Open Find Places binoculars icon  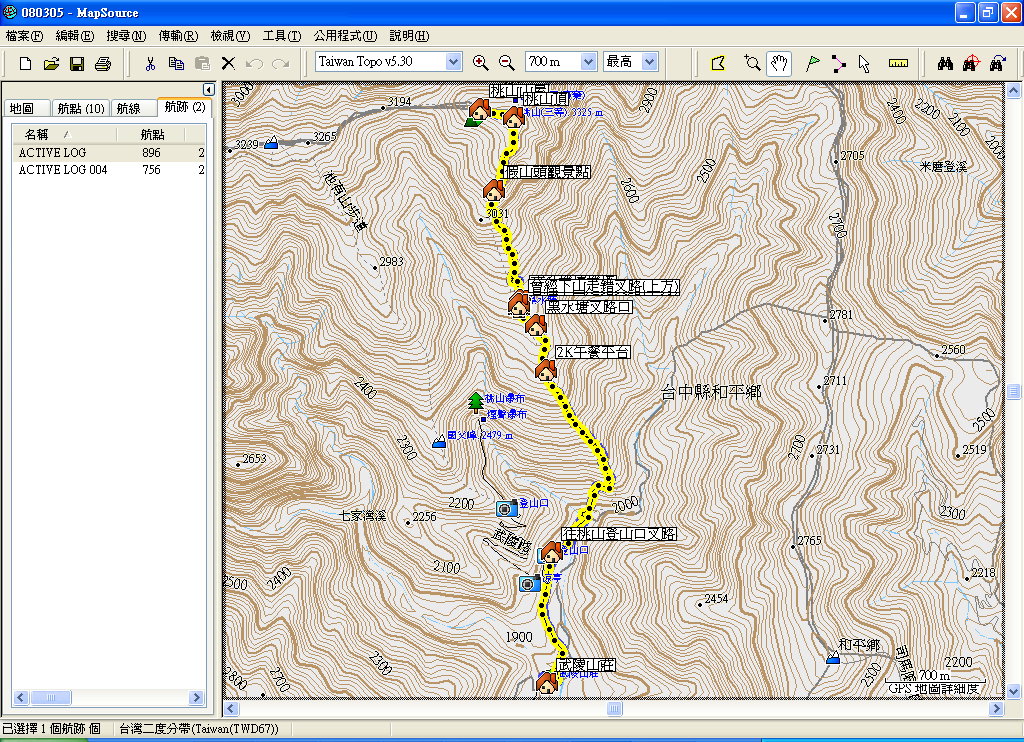945,63
